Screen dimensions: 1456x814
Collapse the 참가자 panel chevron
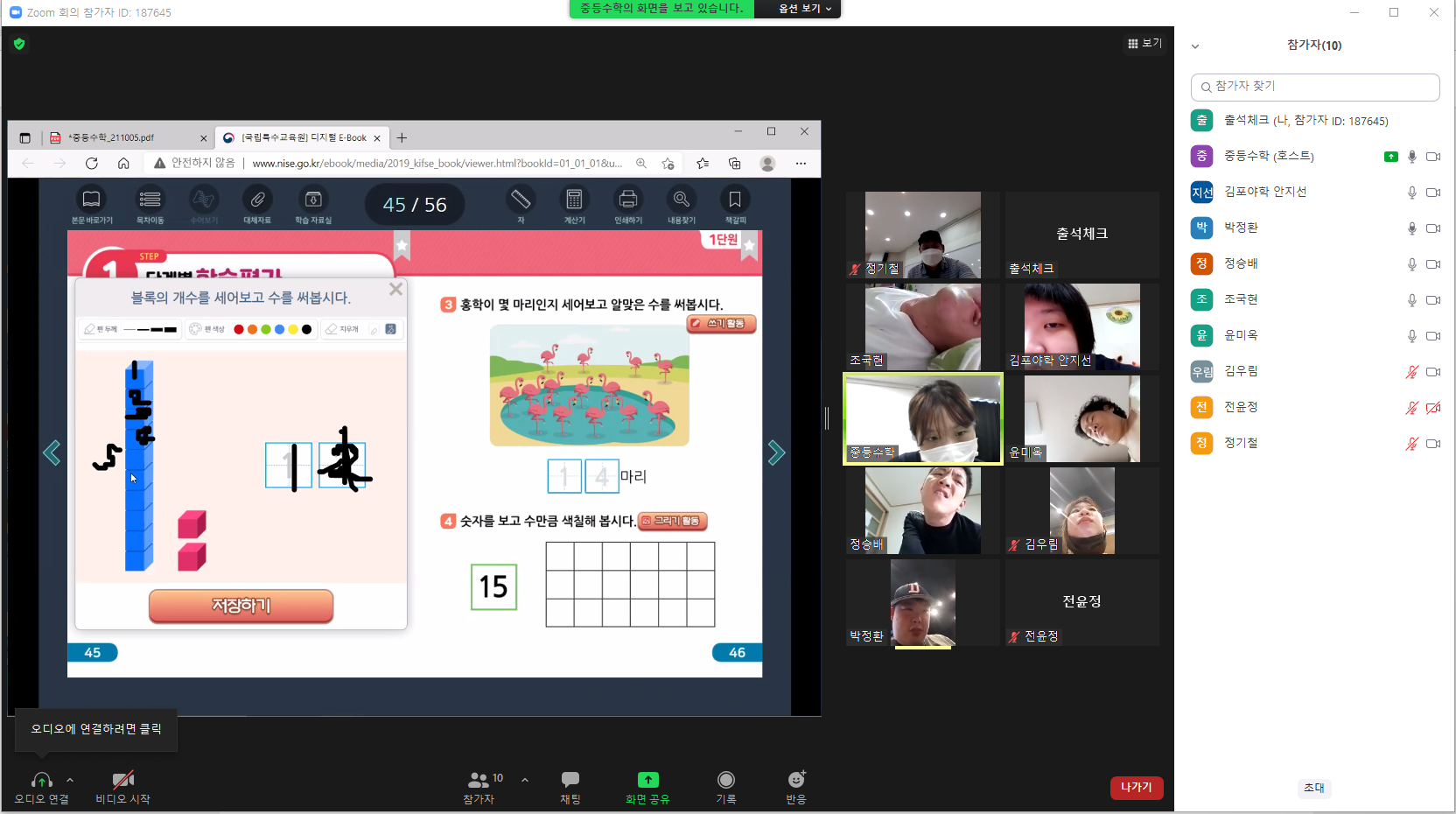click(x=1195, y=46)
